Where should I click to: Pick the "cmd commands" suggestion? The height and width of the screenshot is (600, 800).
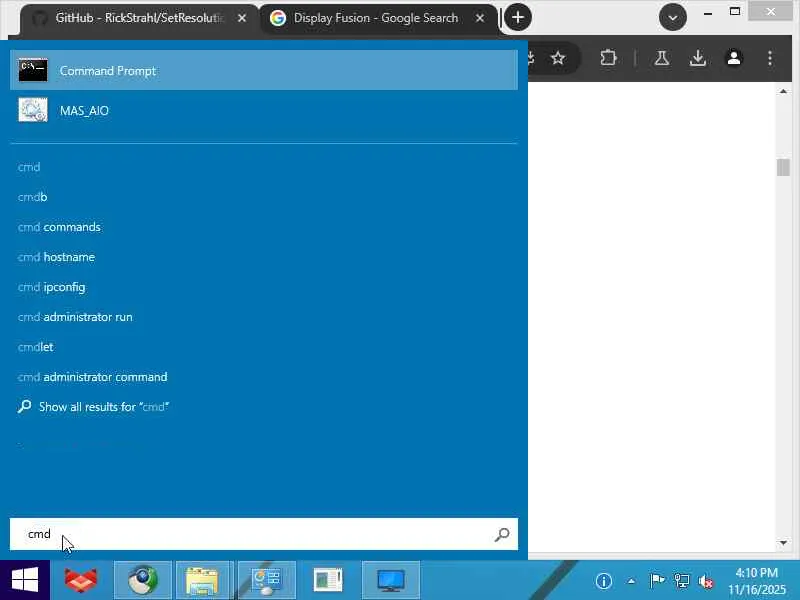click(59, 227)
